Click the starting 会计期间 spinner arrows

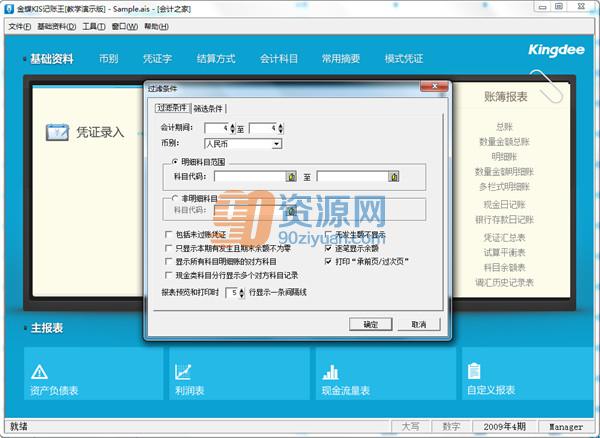click(233, 128)
